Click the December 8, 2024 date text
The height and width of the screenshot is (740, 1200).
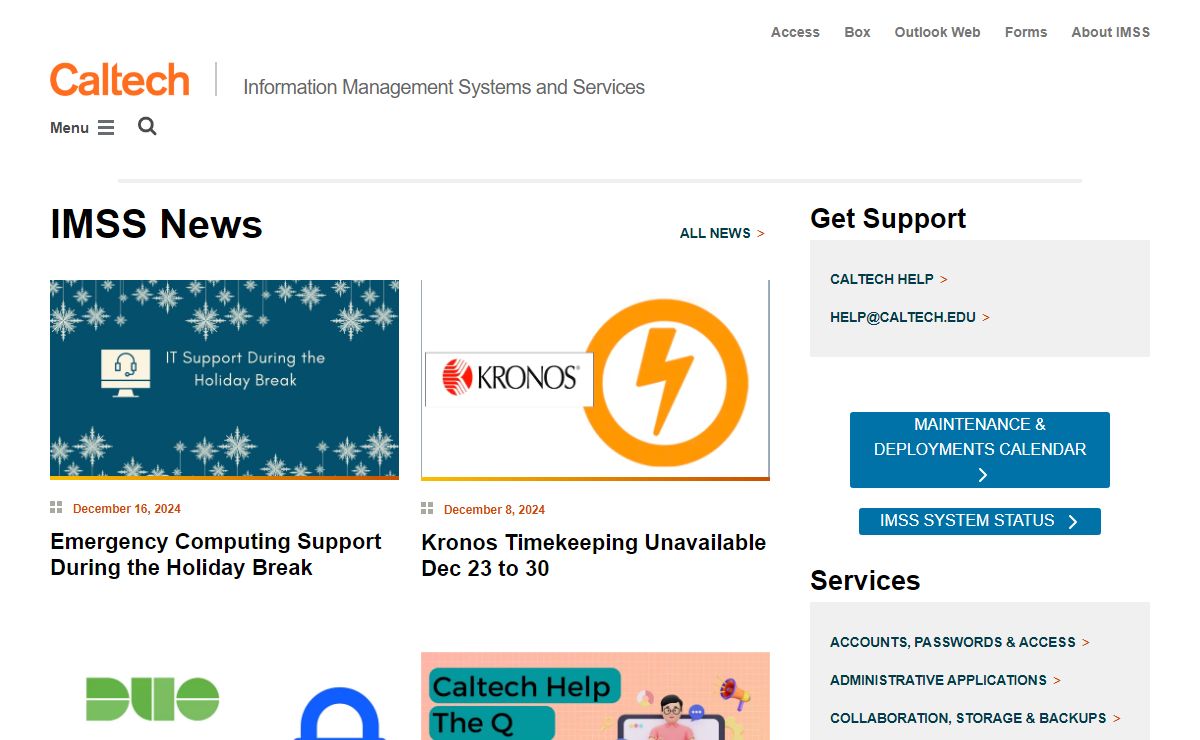[494, 510]
